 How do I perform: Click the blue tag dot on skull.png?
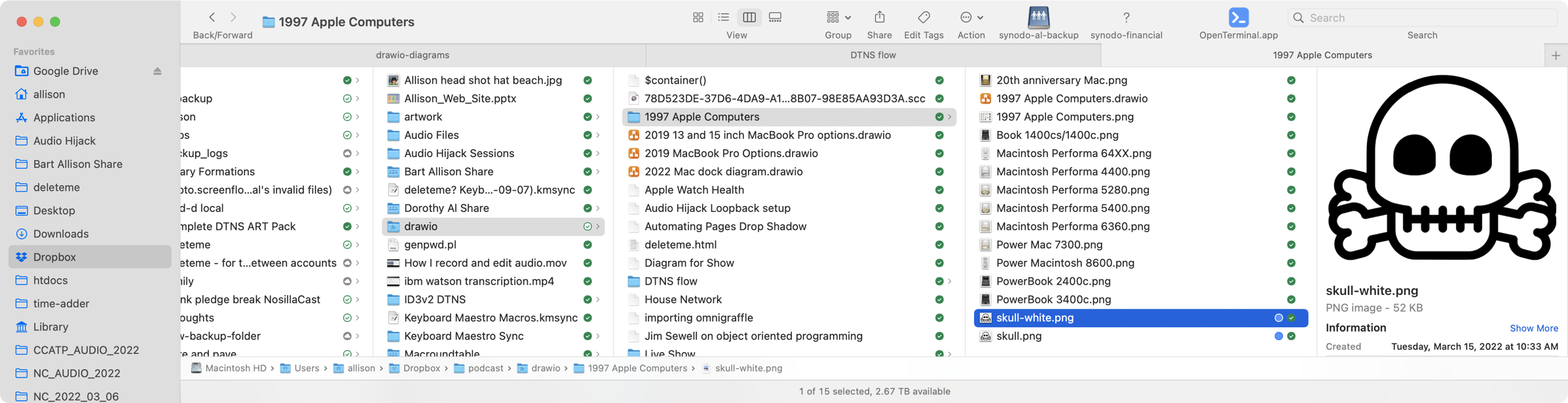tap(1278, 336)
